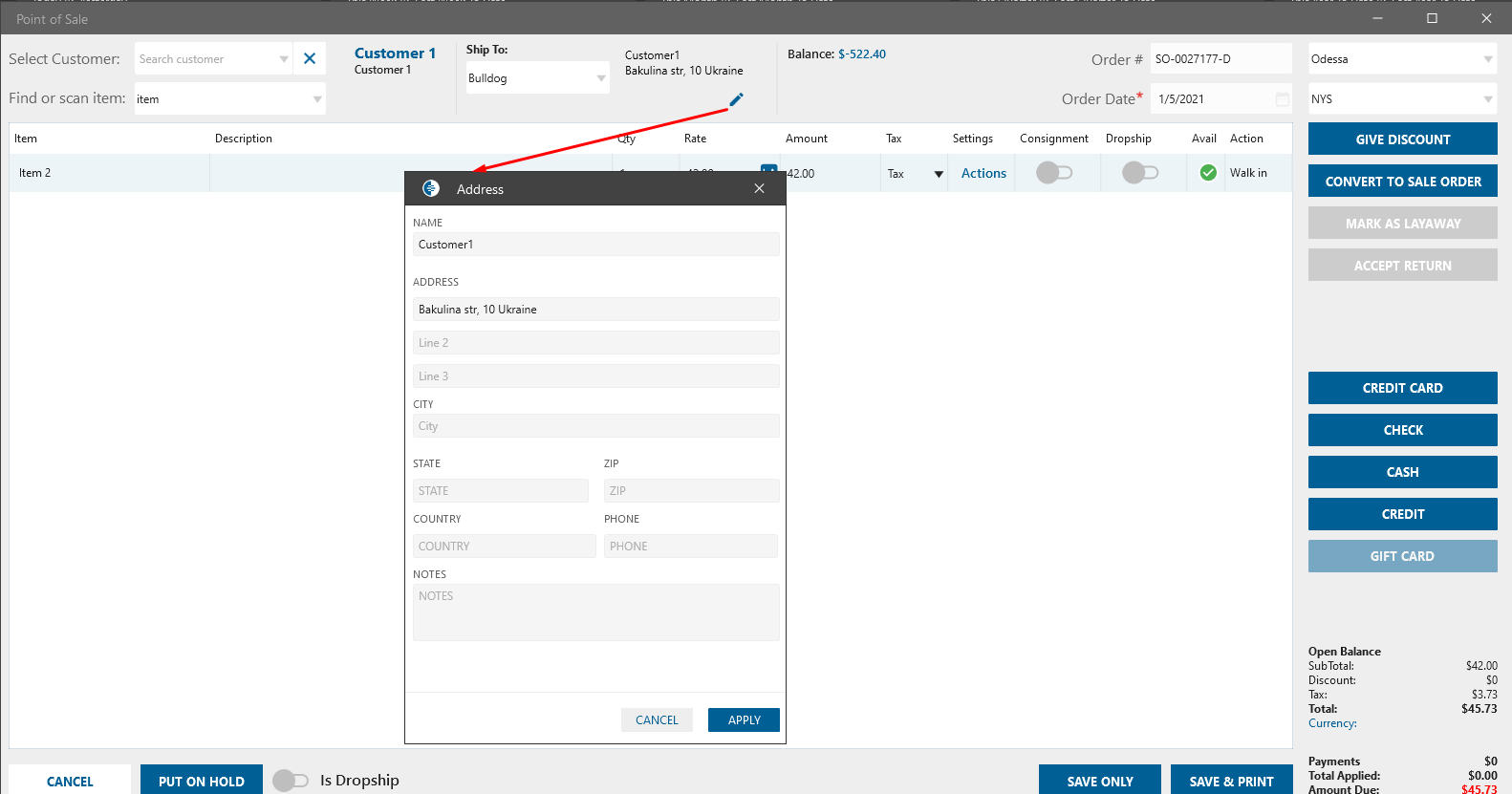This screenshot has width=1512, height=794.
Task: Edit the ship-to address with the pencil icon
Action: pos(736,99)
